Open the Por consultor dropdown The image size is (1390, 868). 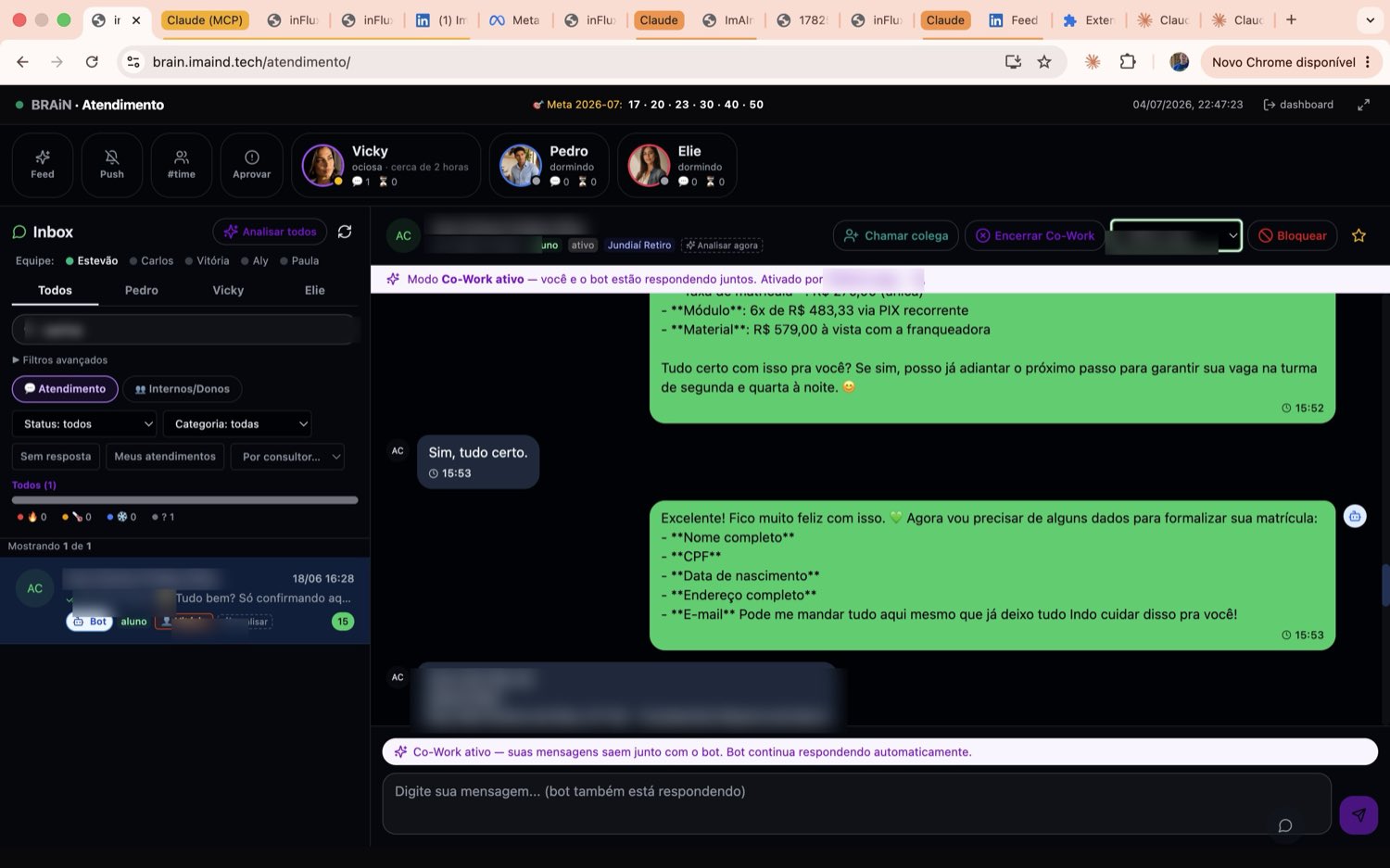(287, 457)
